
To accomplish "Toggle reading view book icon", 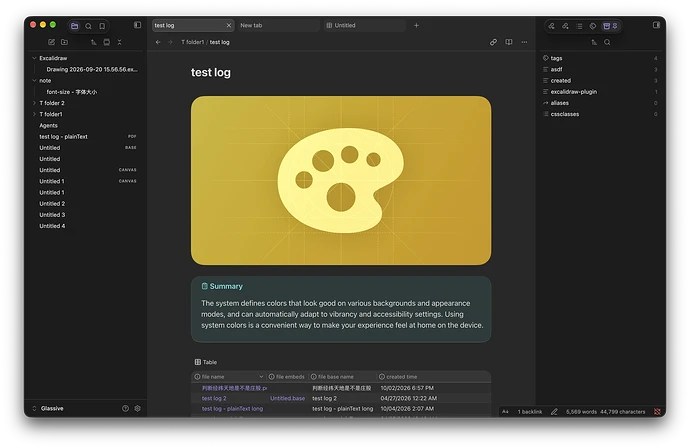I will pos(509,42).
